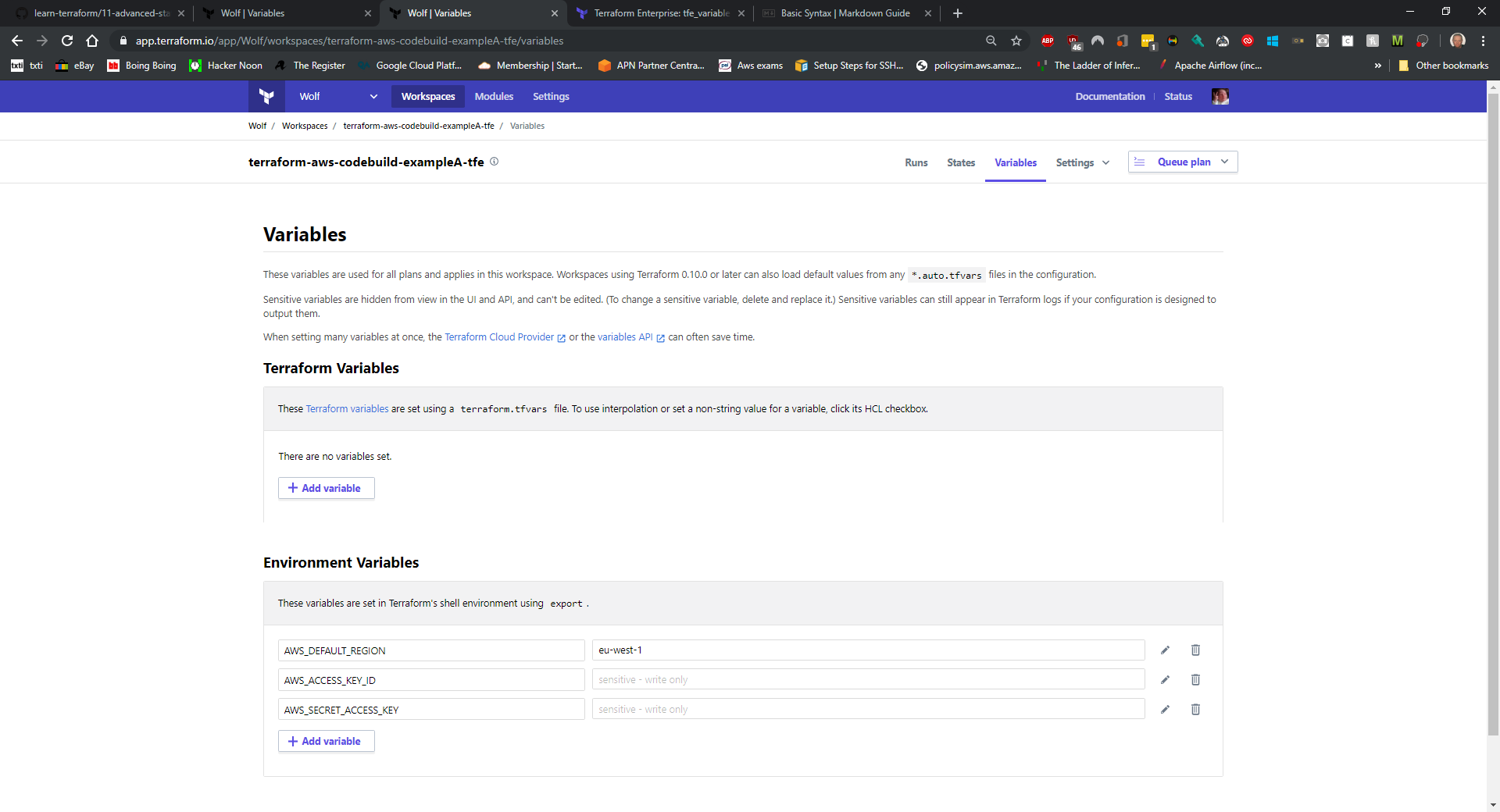1500x812 pixels.
Task: Click the browser address bar
Action: (547, 41)
